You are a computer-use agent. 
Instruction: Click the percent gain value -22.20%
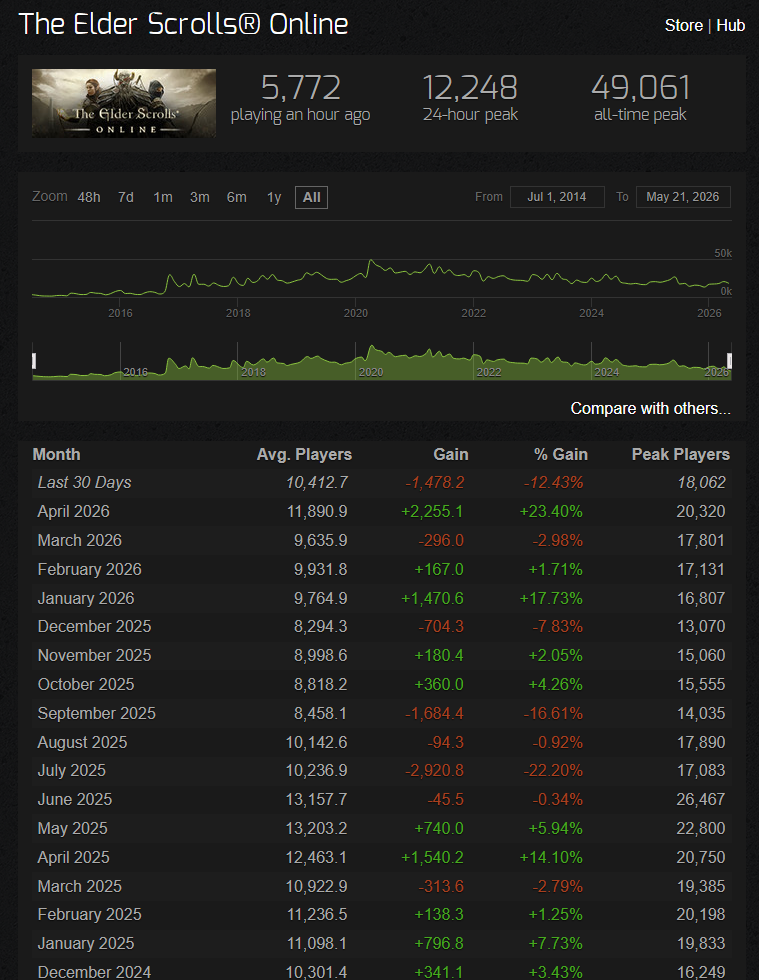(x=553, y=770)
